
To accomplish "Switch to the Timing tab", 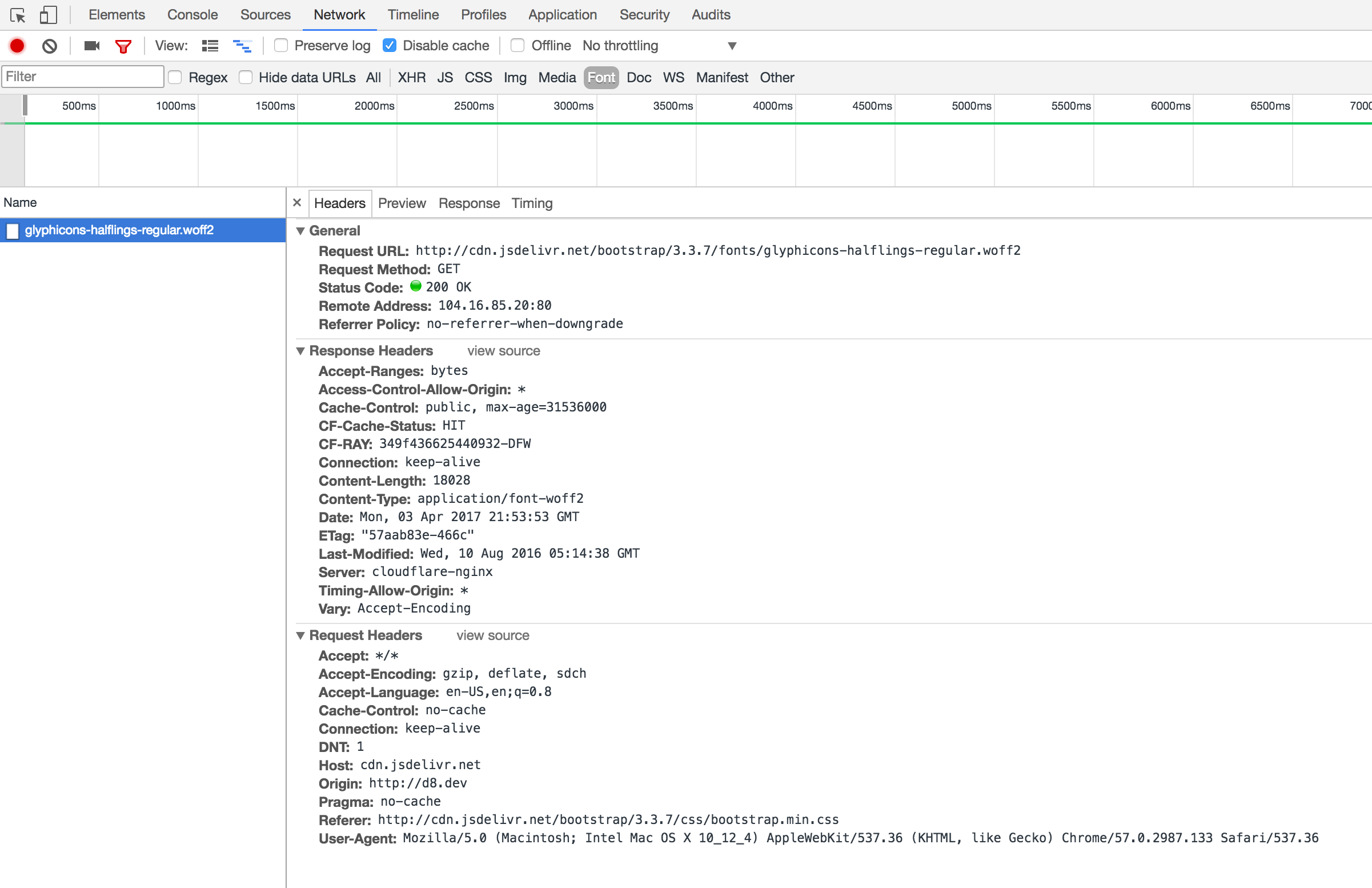I will (x=531, y=203).
